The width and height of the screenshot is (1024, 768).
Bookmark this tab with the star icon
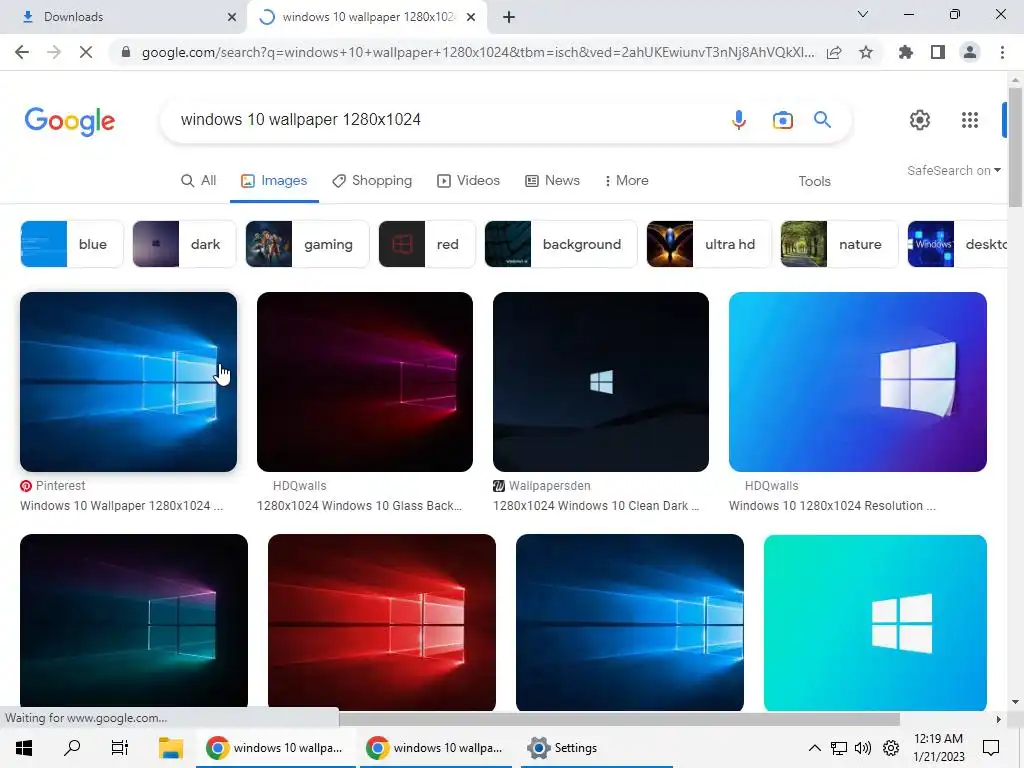coord(866,52)
